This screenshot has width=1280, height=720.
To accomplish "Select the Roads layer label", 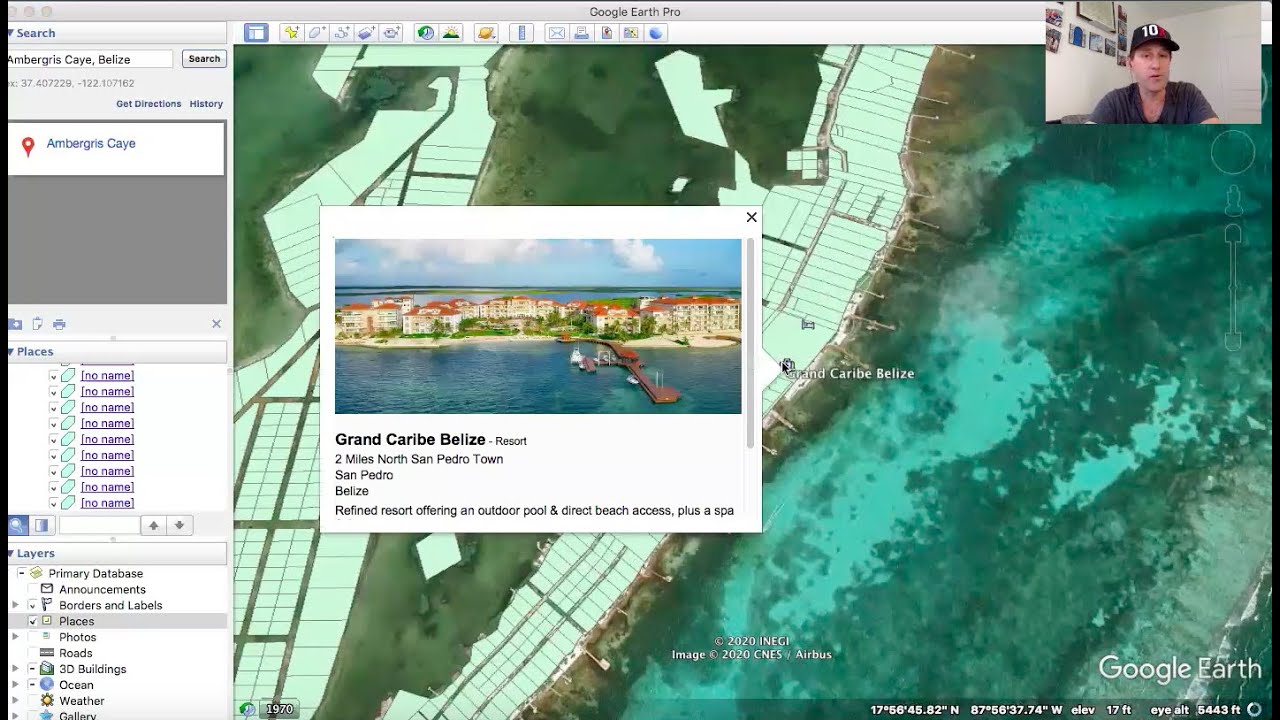I will [76, 653].
